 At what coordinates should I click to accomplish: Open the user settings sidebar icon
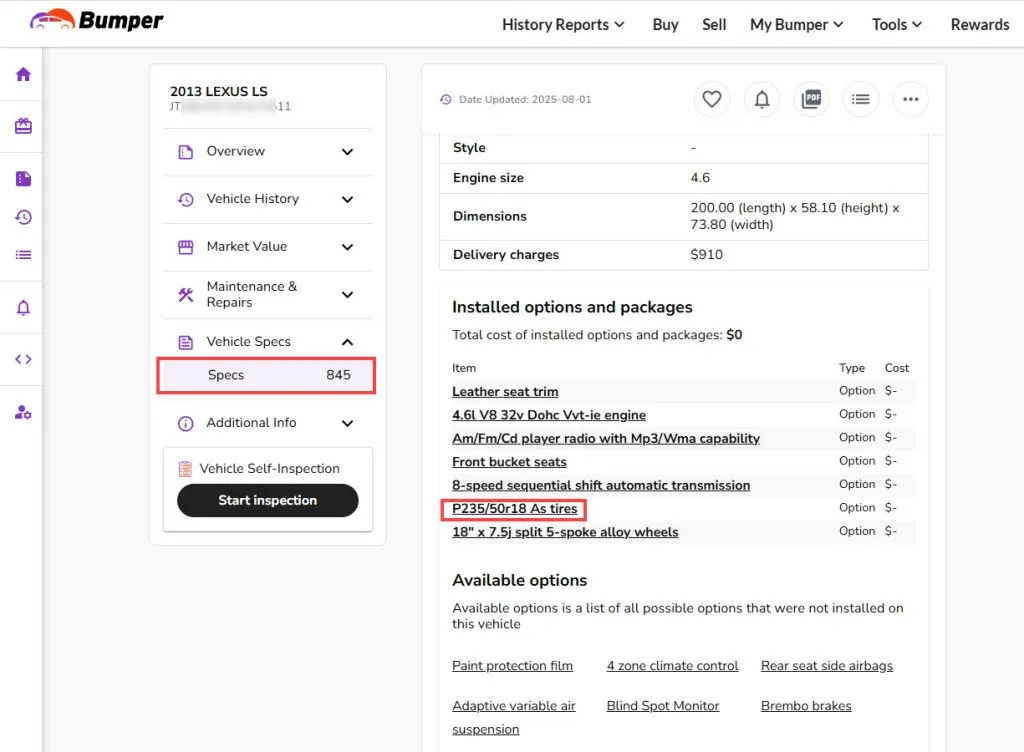[x=24, y=413]
